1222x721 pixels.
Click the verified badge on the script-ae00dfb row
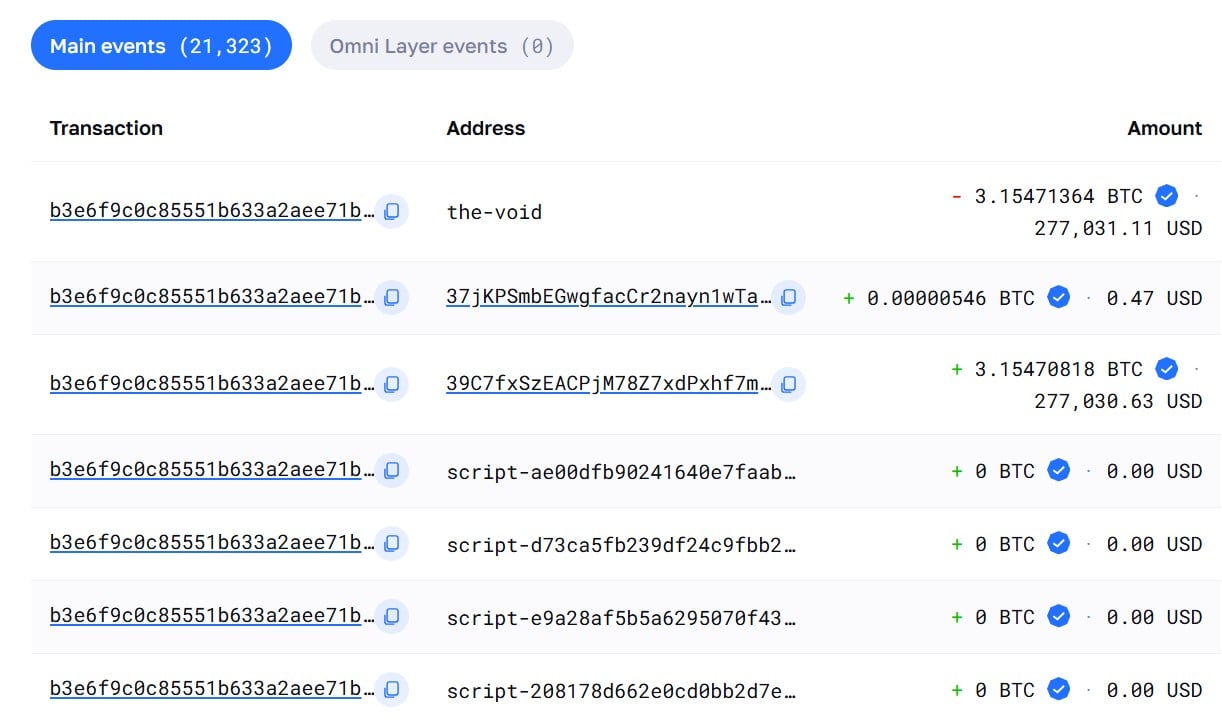click(1059, 470)
